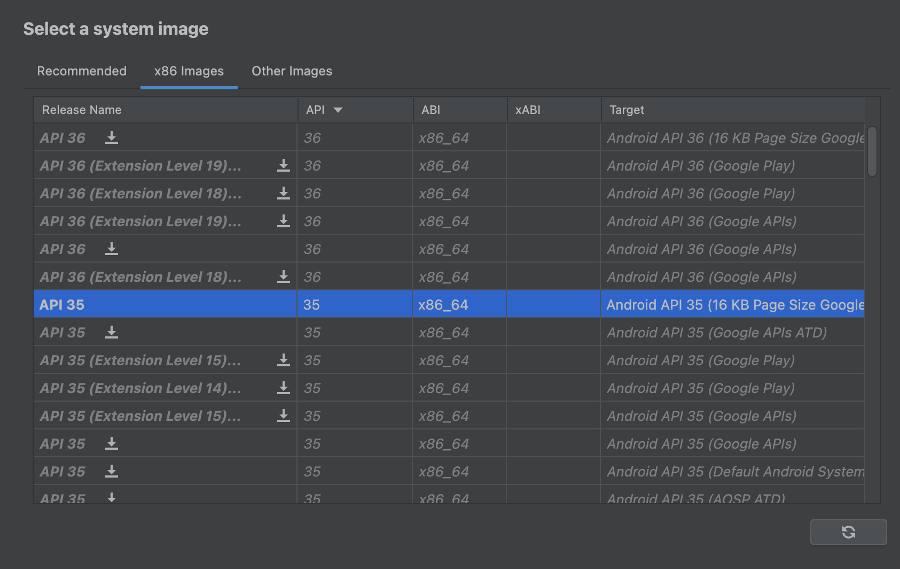Download API 36 Extension Level 19 Google APIs image
Viewport: 900px width, 570px height.
284,221
